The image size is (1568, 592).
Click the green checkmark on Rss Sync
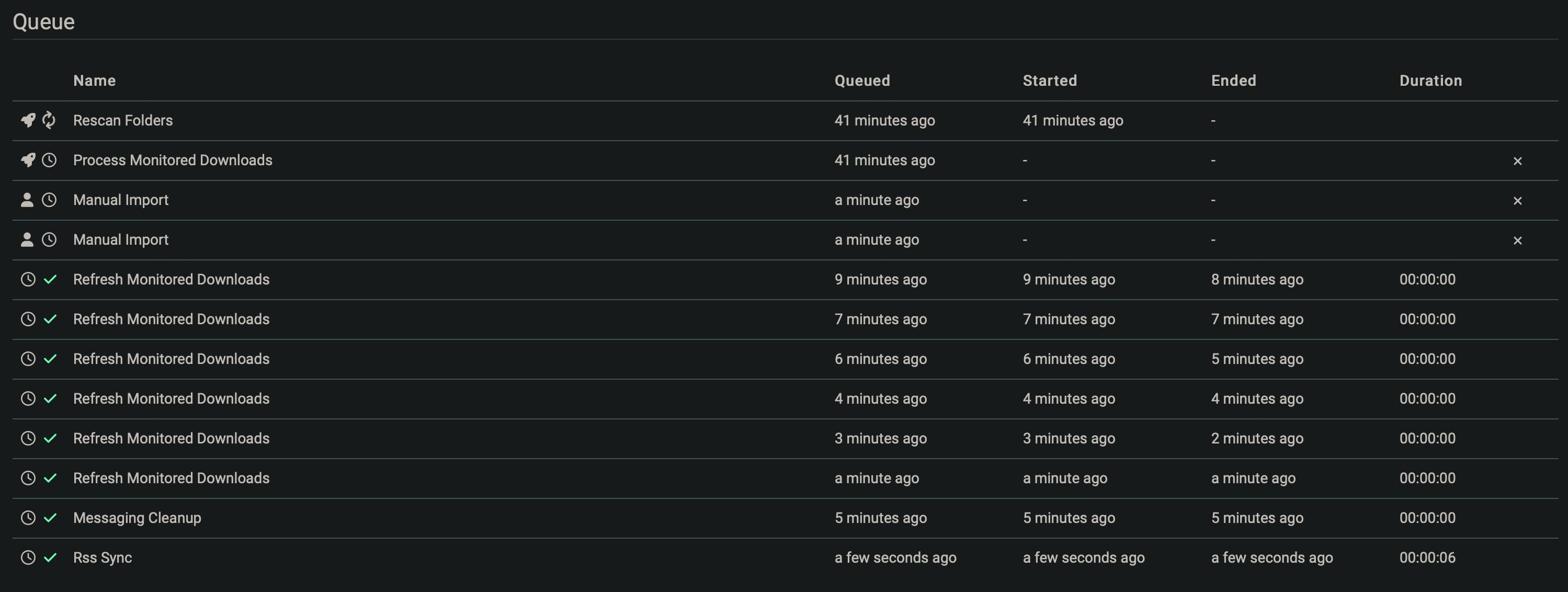(50, 557)
